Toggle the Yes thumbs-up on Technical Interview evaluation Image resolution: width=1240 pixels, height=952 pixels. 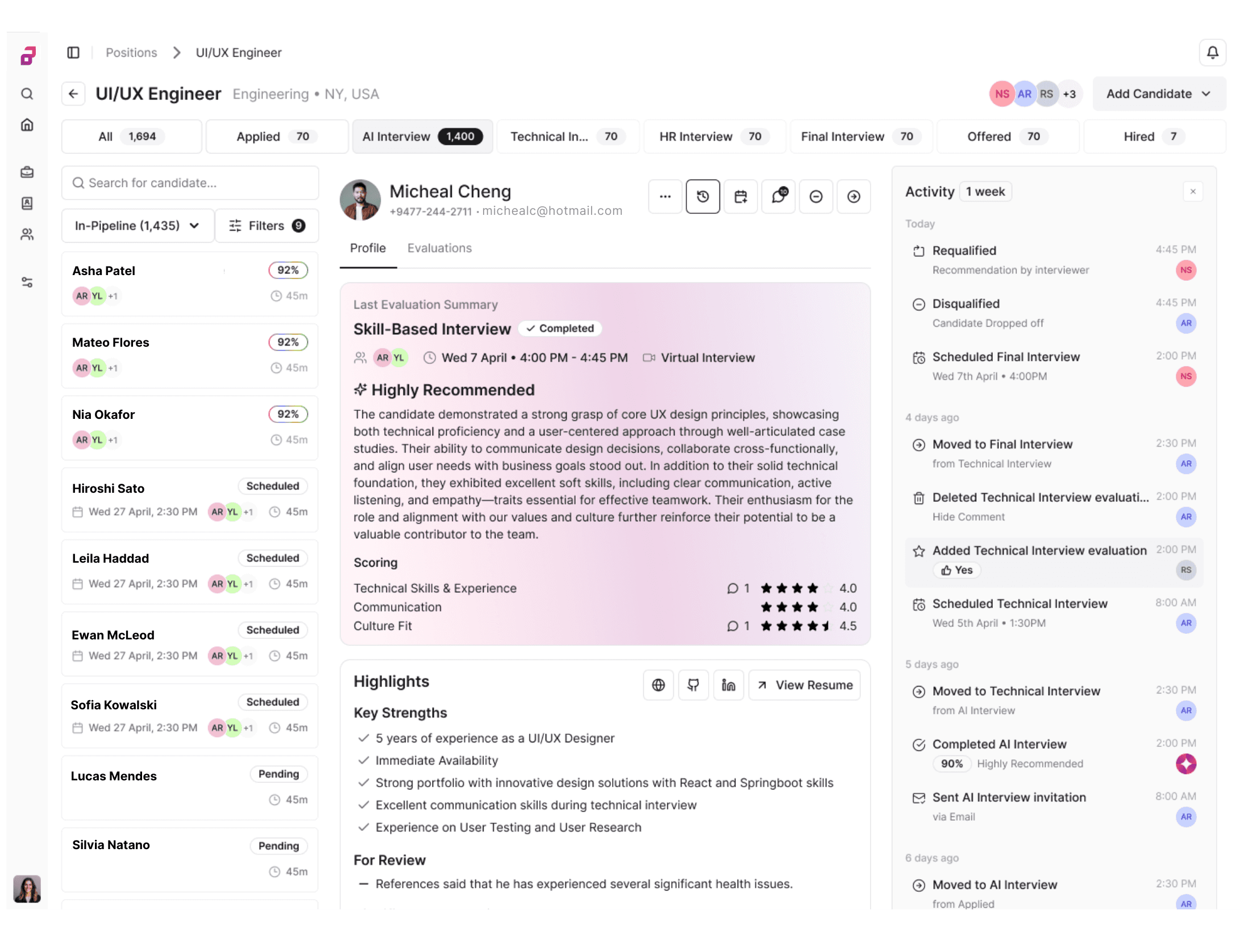coord(957,570)
